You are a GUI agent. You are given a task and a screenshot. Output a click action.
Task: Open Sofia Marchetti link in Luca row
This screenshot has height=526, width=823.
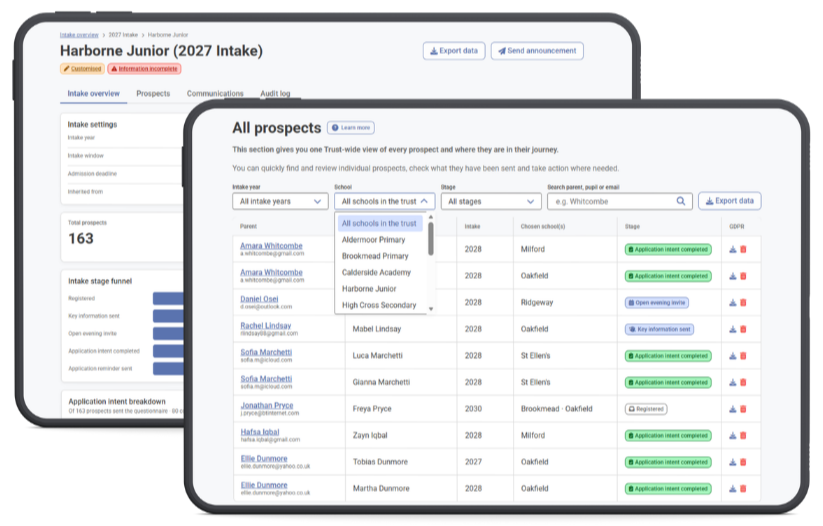click(x=266, y=352)
